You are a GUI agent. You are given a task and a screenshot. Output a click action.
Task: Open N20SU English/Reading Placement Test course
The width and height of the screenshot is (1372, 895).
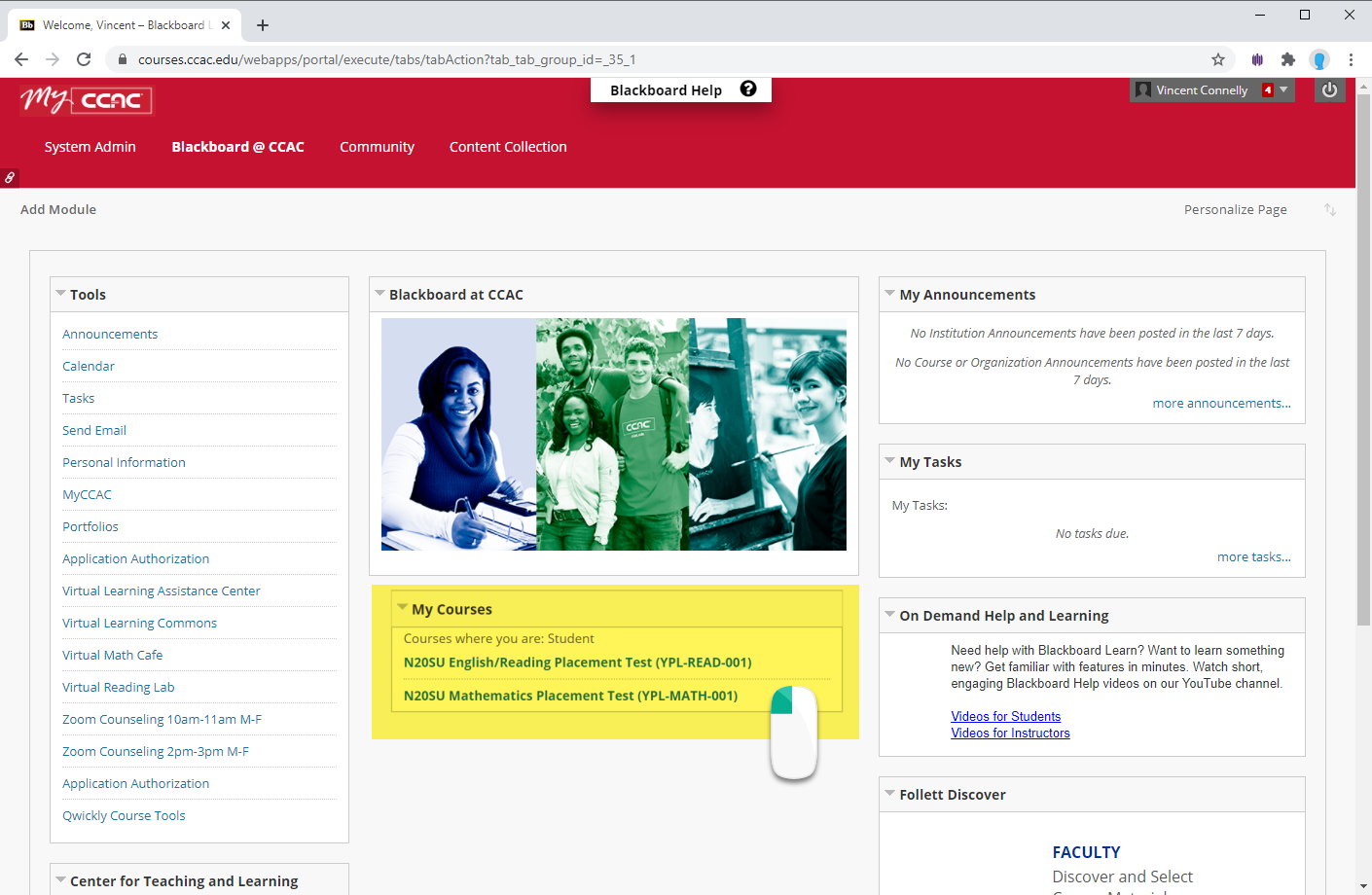coord(578,662)
